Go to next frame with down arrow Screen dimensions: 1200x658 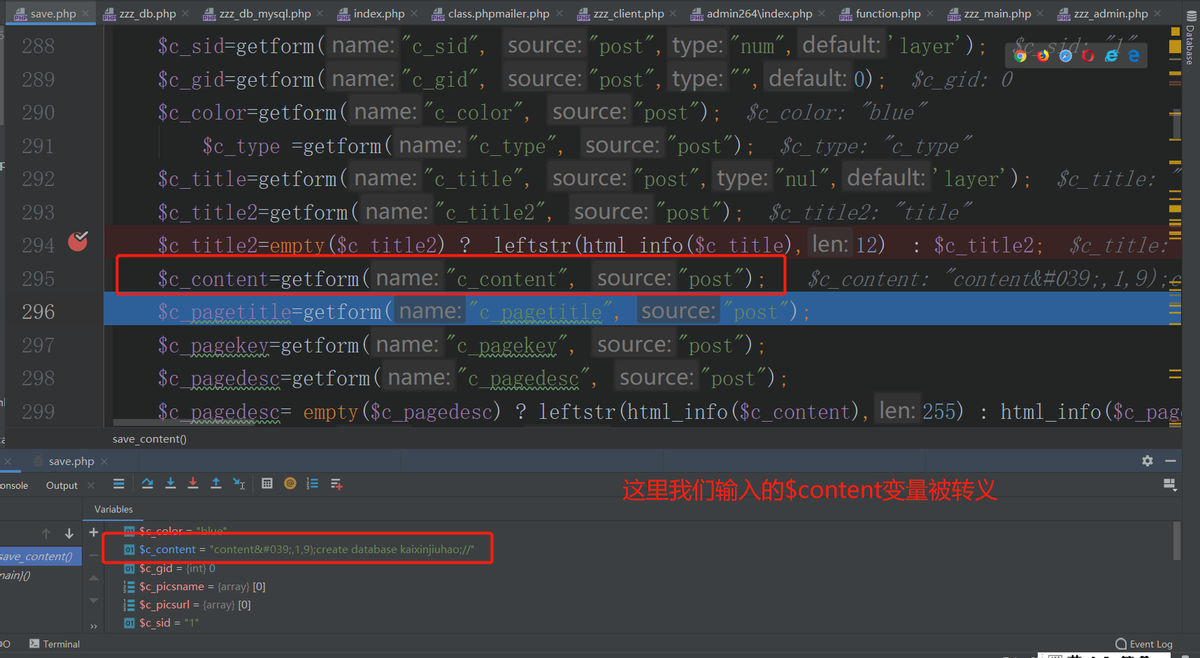[x=69, y=534]
